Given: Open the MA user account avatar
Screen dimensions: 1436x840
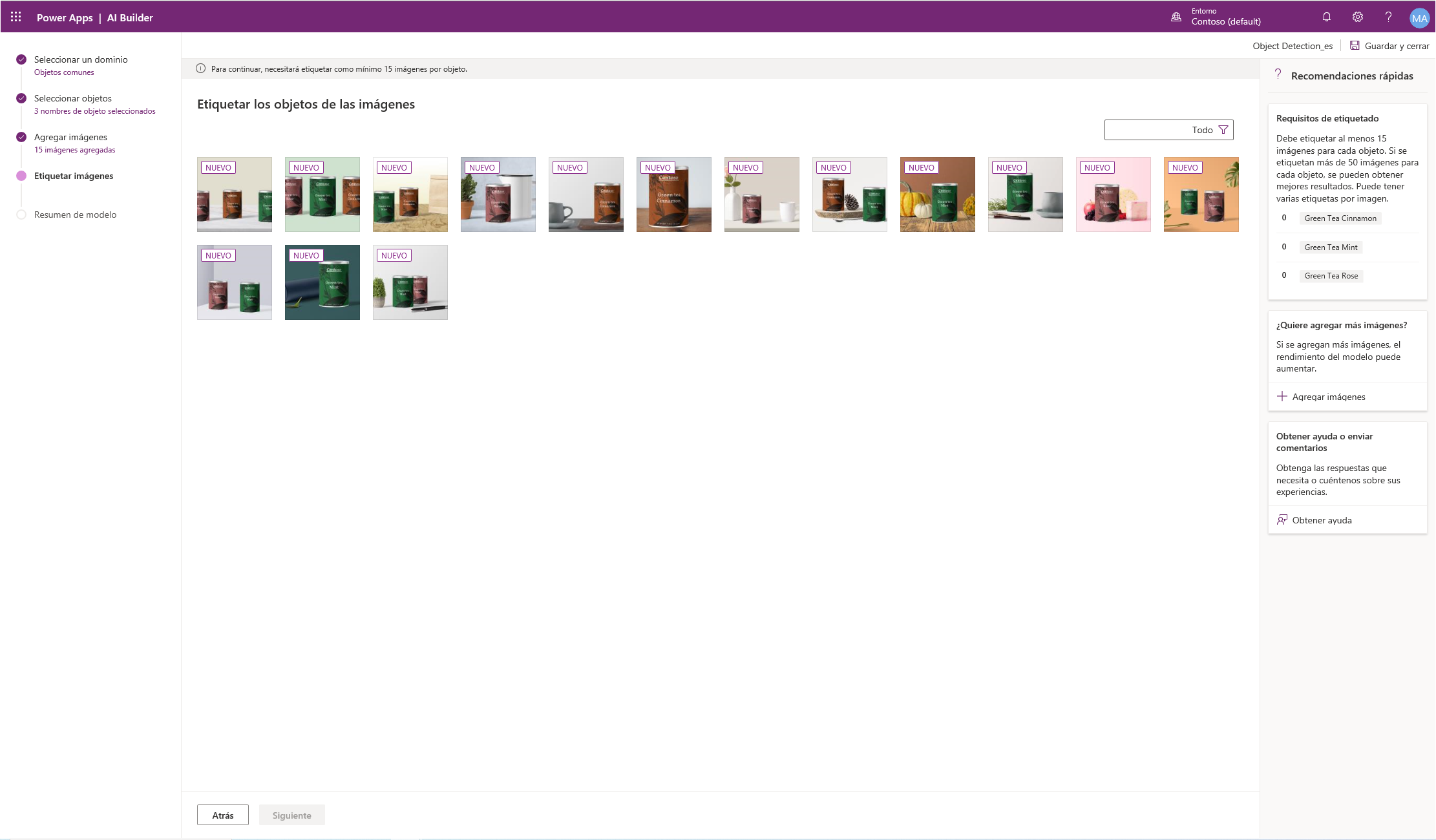Looking at the screenshot, I should pyautogui.click(x=1419, y=18).
